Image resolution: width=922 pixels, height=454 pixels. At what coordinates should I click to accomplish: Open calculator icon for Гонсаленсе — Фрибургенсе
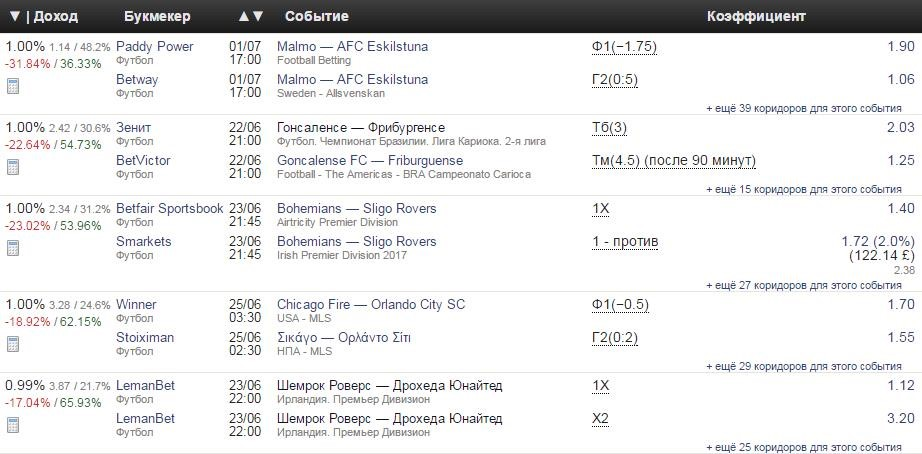pyautogui.click(x=13, y=167)
